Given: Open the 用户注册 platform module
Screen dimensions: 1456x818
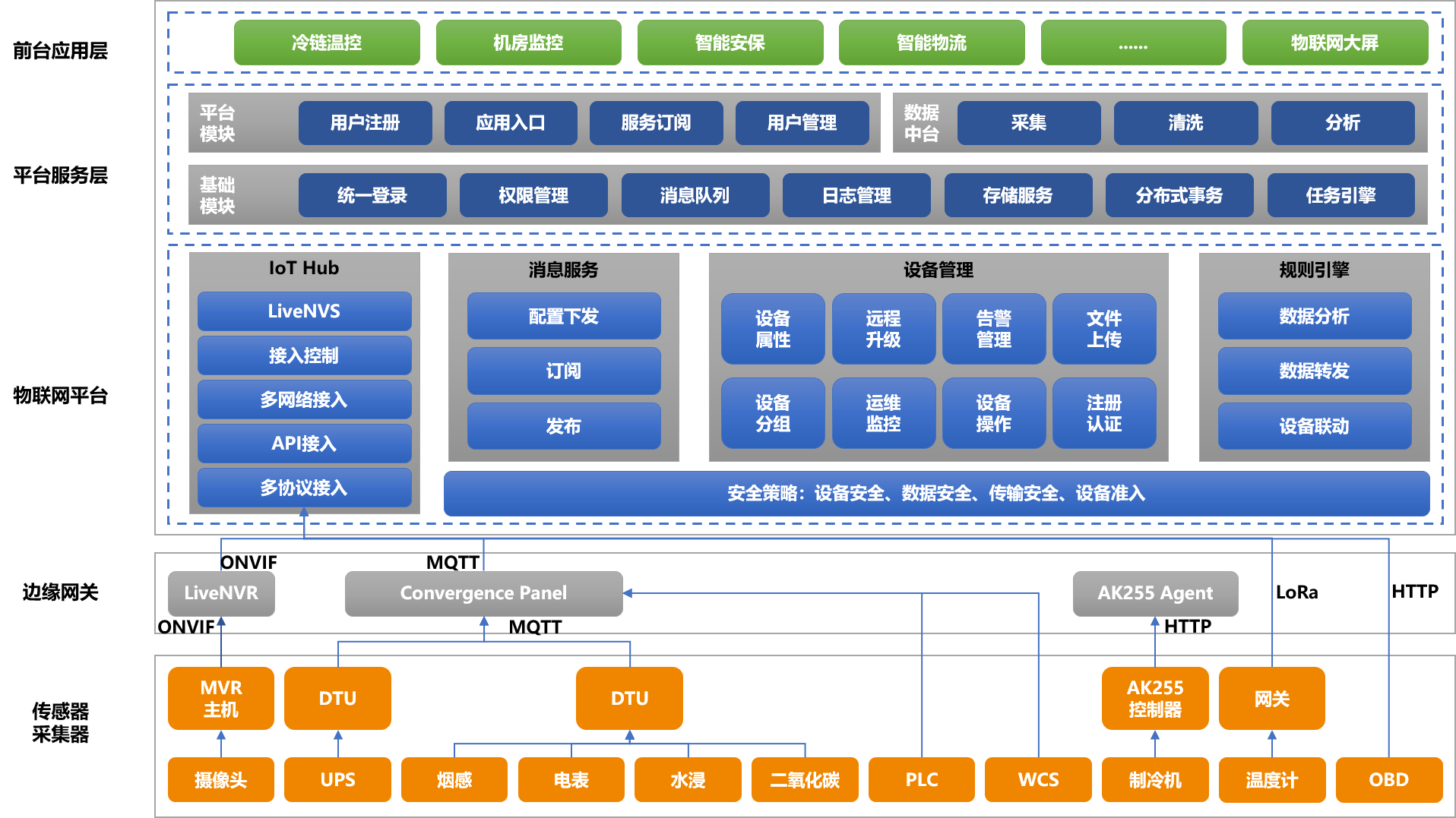Looking at the screenshot, I should click(x=365, y=123).
